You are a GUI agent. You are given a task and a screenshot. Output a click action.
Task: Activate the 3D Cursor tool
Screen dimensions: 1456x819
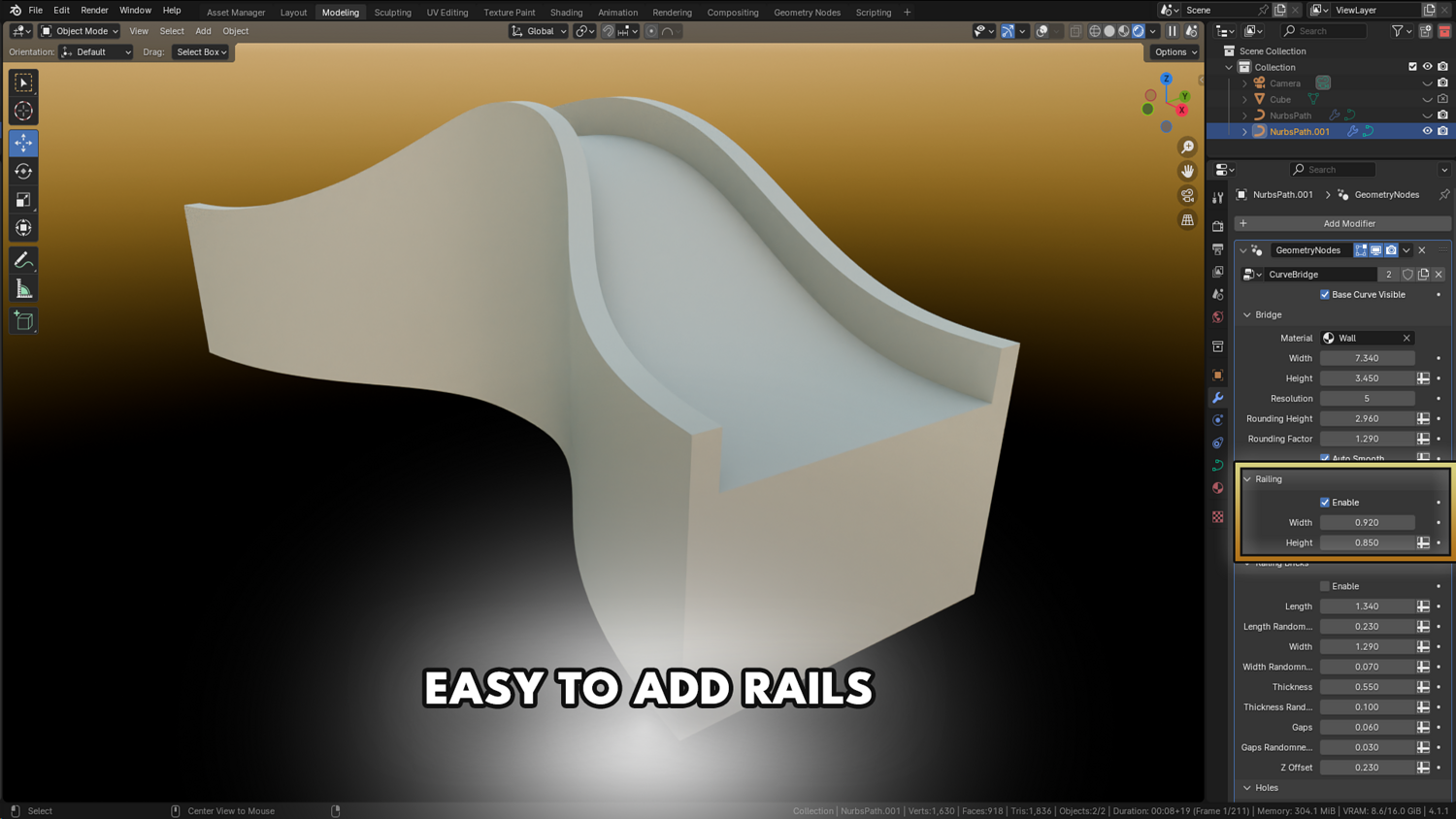point(23,112)
